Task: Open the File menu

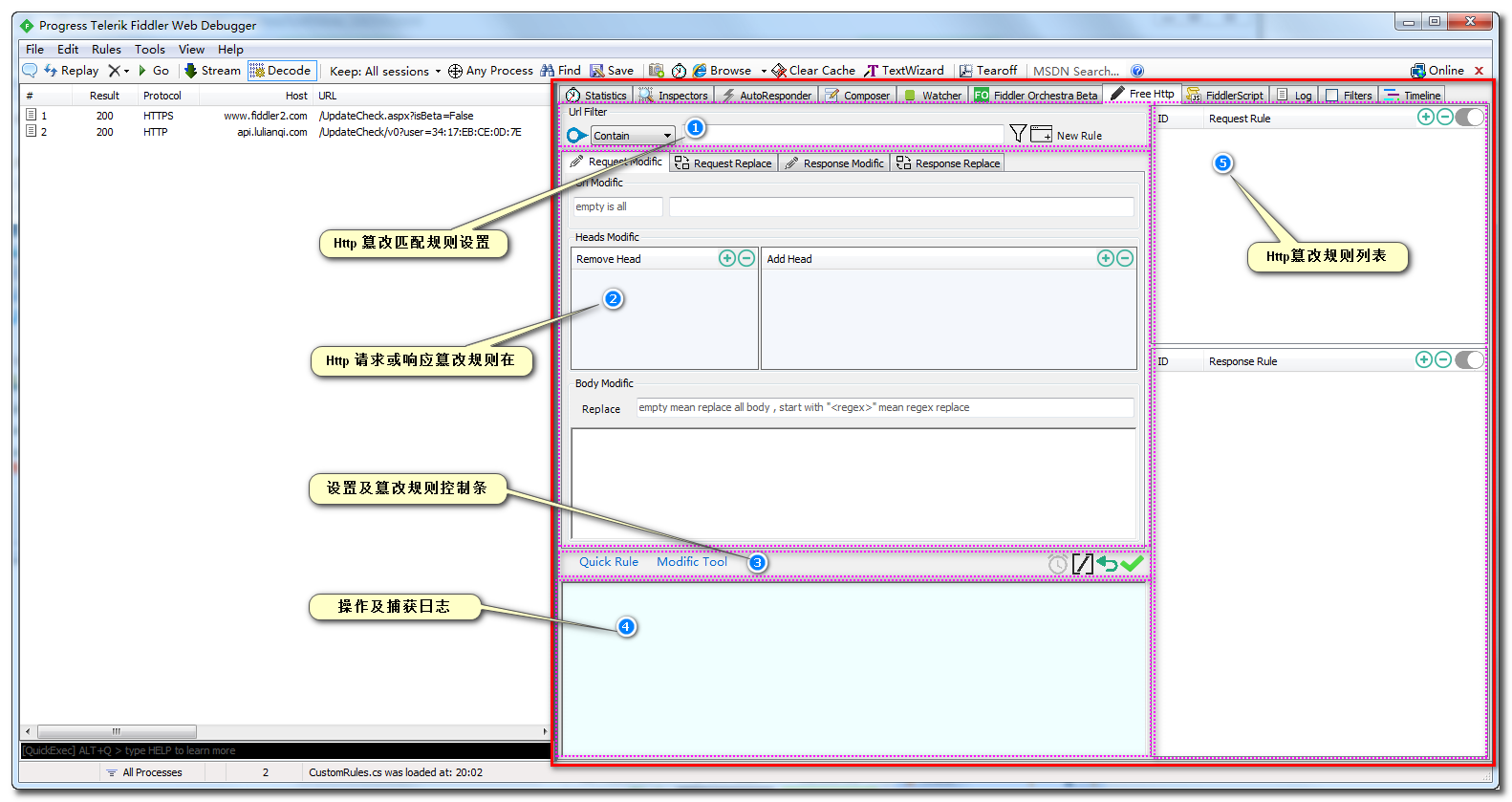Action: pyautogui.click(x=34, y=49)
